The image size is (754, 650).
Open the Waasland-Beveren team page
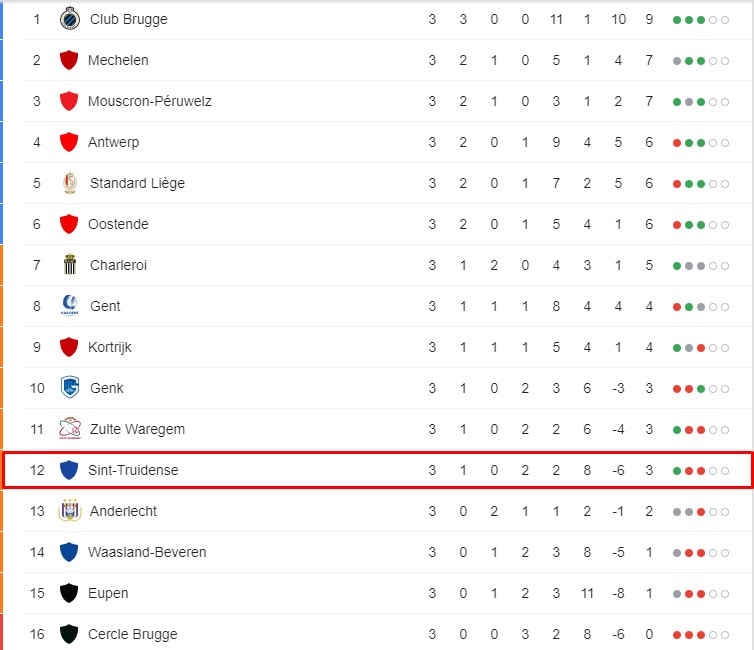147,552
